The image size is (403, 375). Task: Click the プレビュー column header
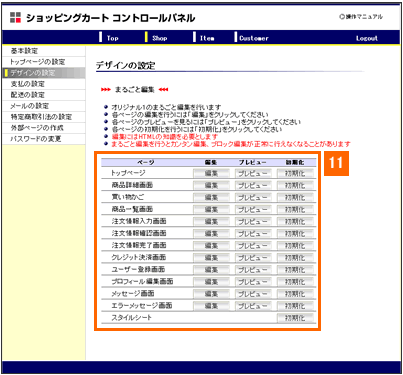tap(253, 162)
